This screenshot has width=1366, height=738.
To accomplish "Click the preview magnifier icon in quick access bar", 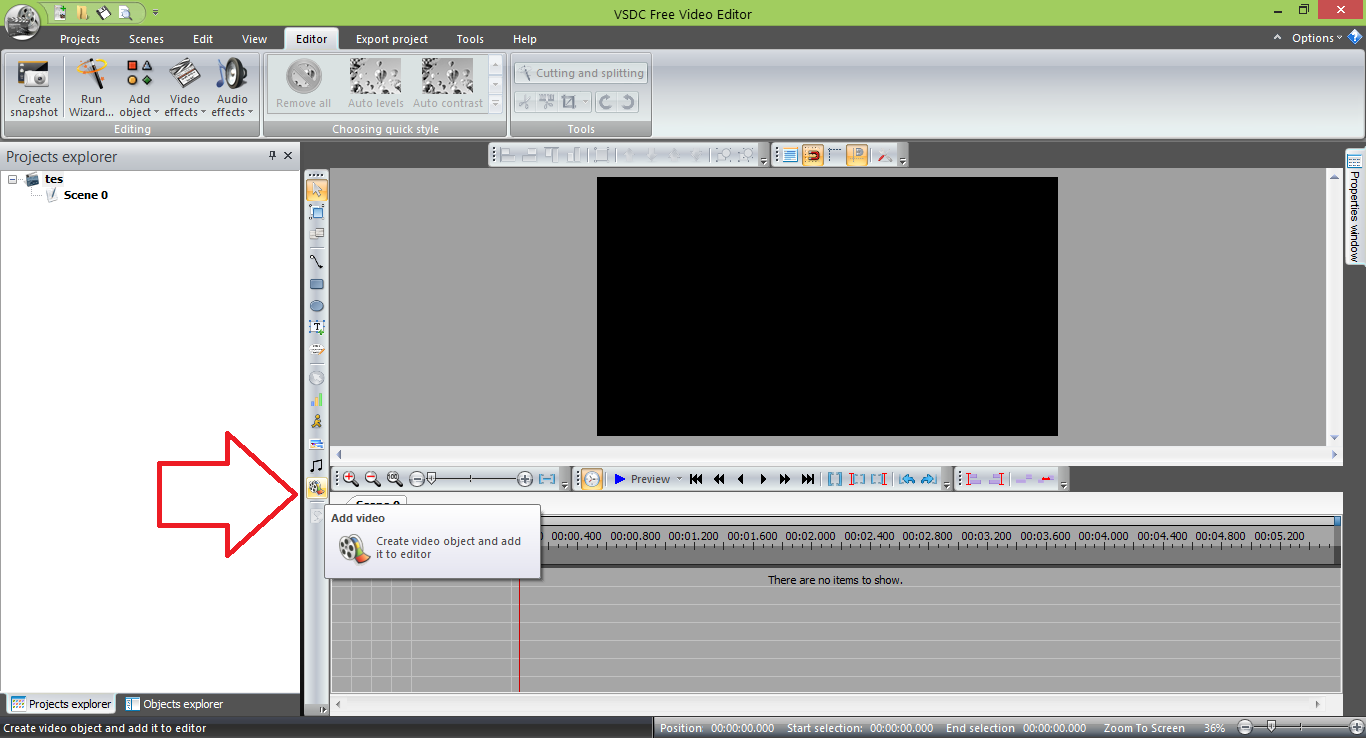I will click(125, 13).
